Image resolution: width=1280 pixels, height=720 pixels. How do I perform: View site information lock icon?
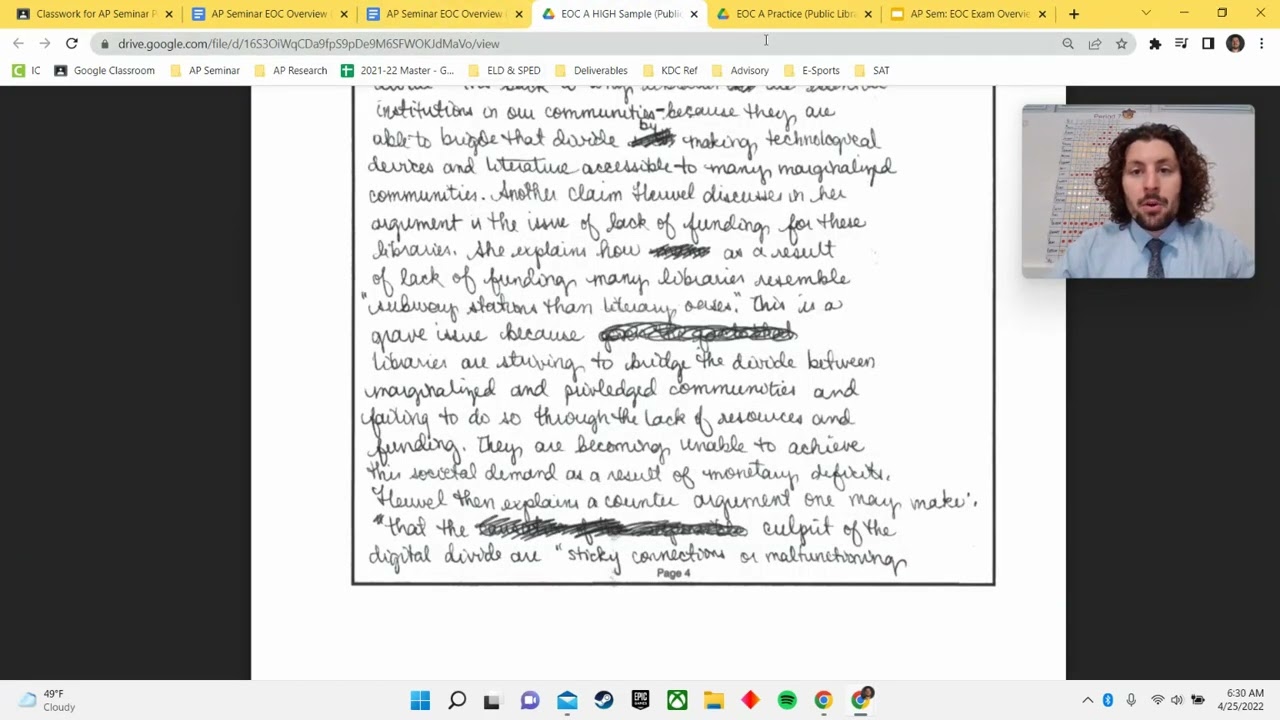click(105, 44)
